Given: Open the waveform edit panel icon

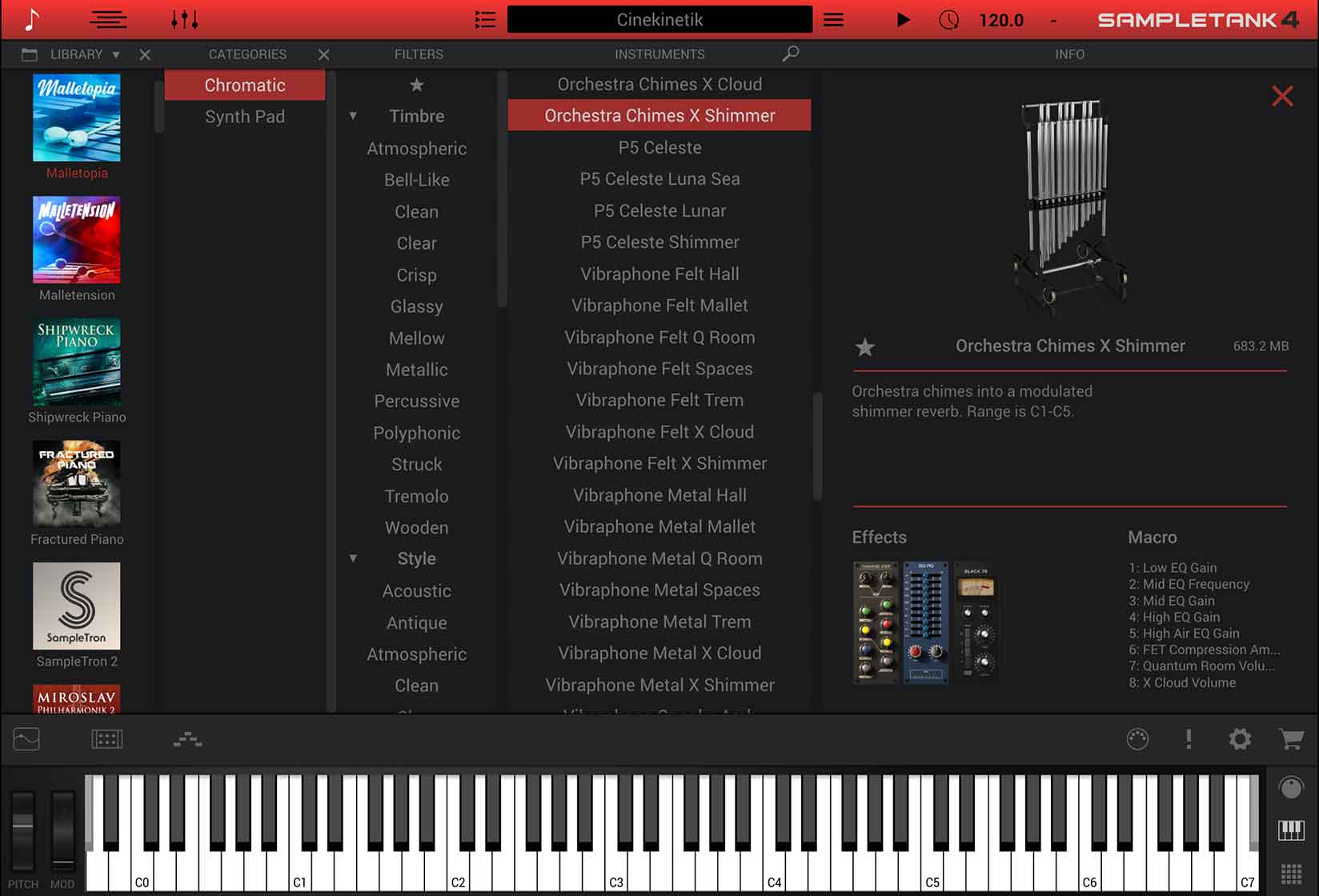Looking at the screenshot, I should pyautogui.click(x=26, y=738).
